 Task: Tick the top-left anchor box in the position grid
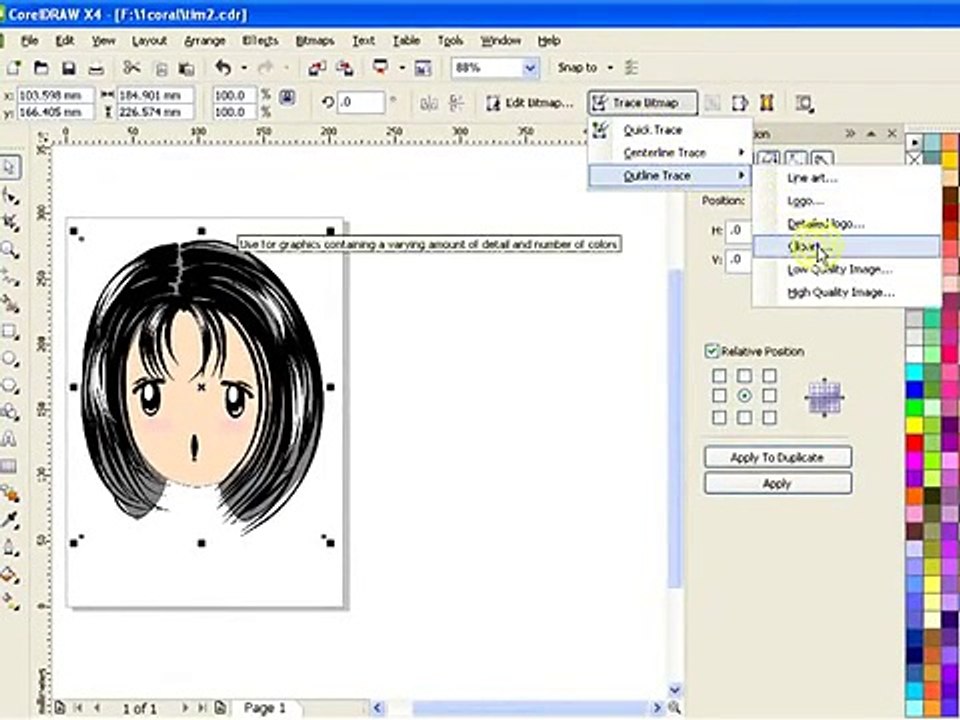pos(719,375)
